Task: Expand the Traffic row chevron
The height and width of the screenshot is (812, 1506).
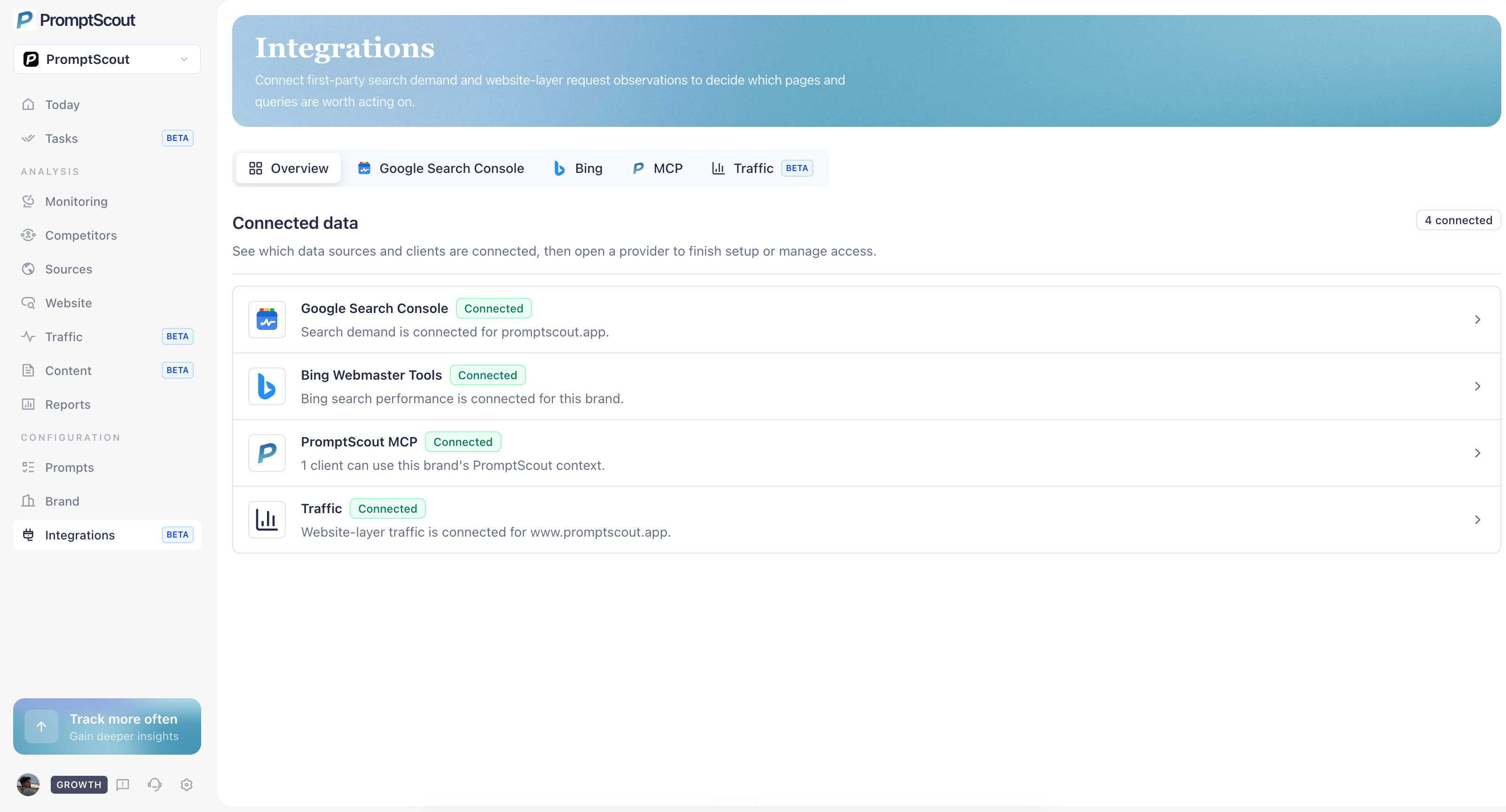Action: (1477, 520)
